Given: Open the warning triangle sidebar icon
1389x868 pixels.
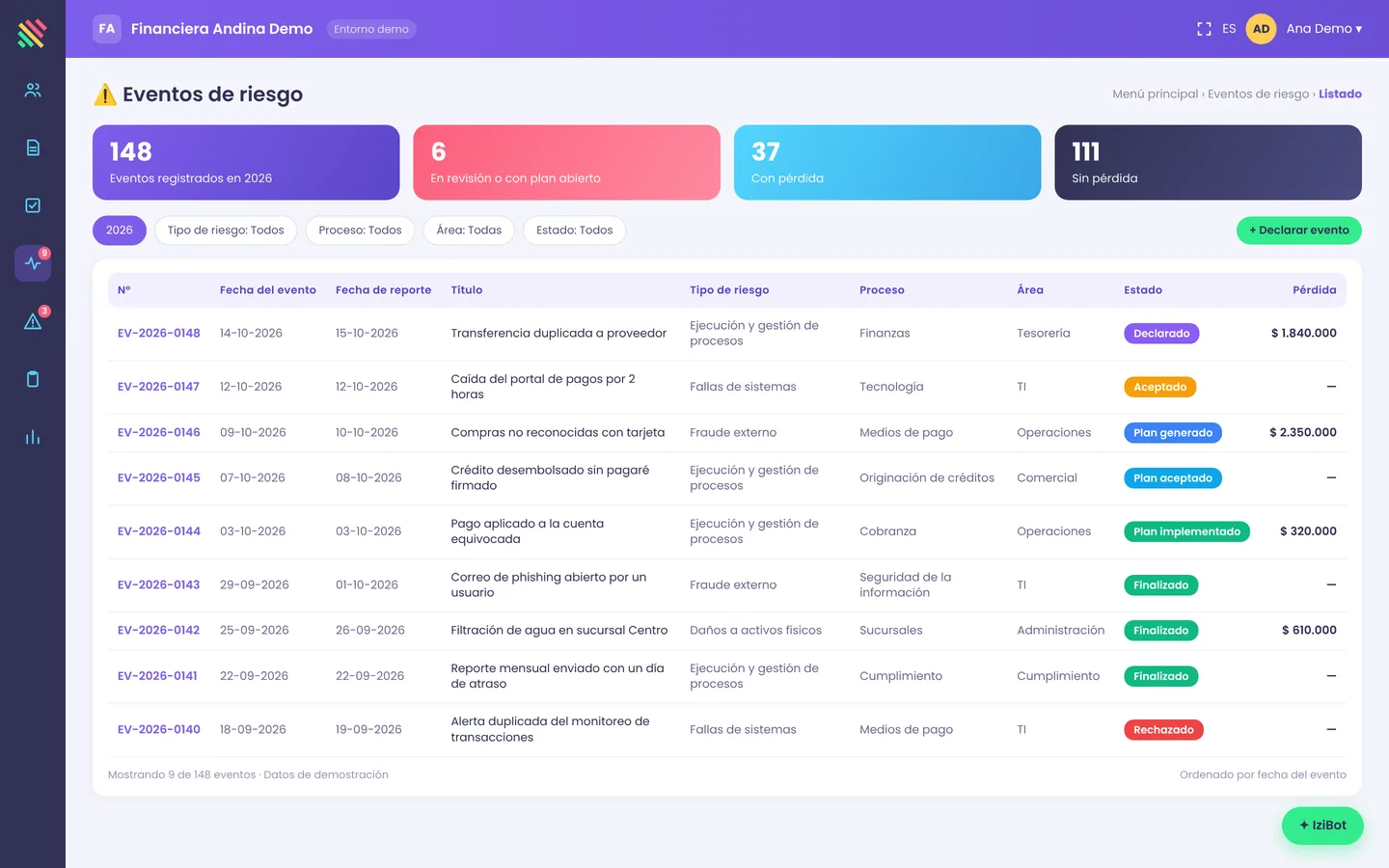Looking at the screenshot, I should coord(33,321).
